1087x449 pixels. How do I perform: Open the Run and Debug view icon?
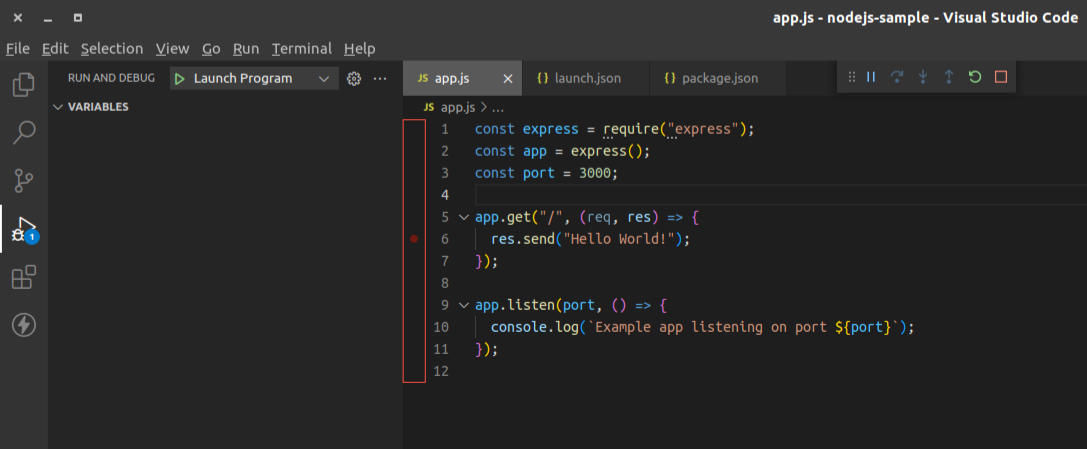click(24, 229)
